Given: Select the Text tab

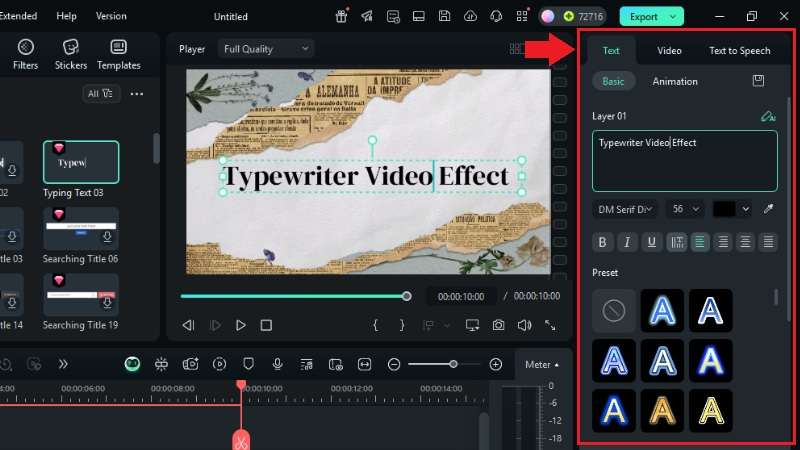Looking at the screenshot, I should click(x=611, y=51).
